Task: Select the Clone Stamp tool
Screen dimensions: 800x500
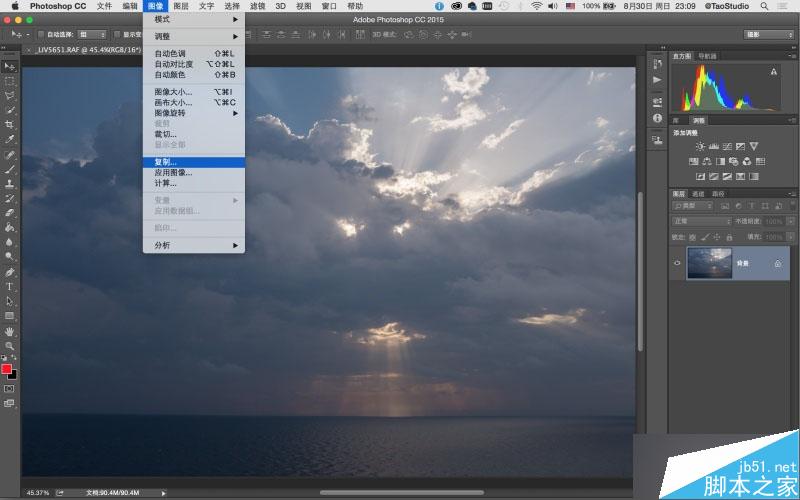Action: point(9,184)
